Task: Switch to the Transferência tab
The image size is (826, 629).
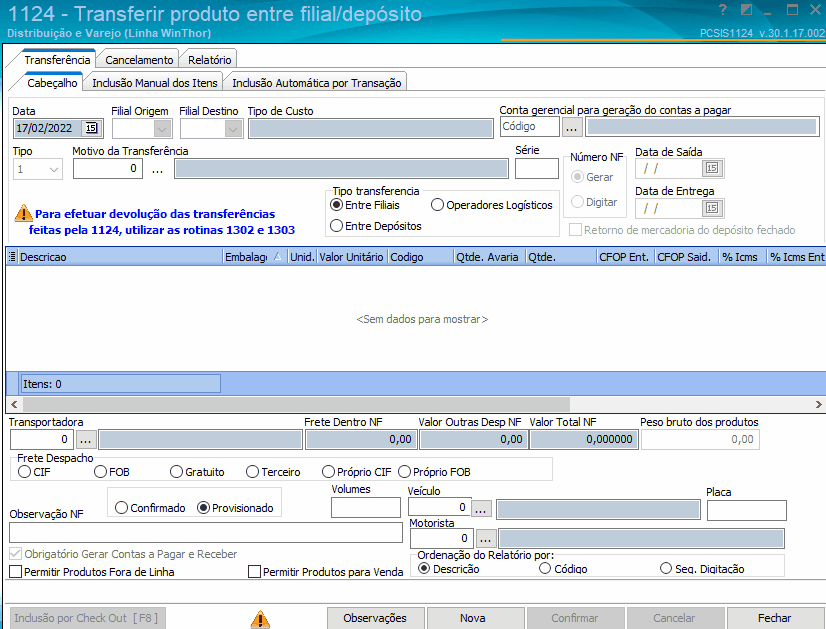Action: coord(57,60)
